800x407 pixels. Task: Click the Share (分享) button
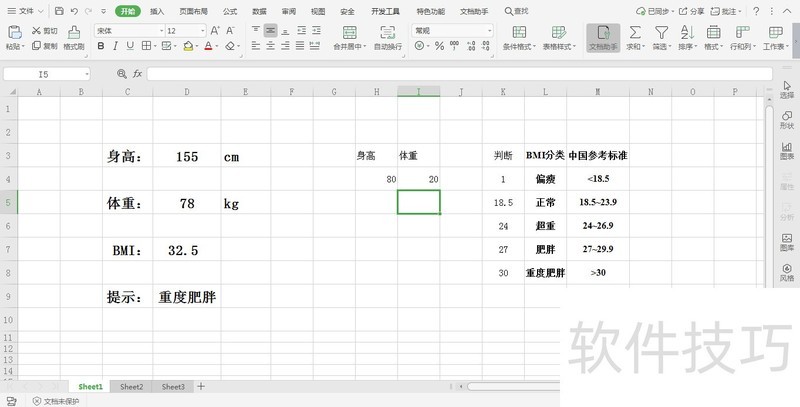tap(691, 11)
